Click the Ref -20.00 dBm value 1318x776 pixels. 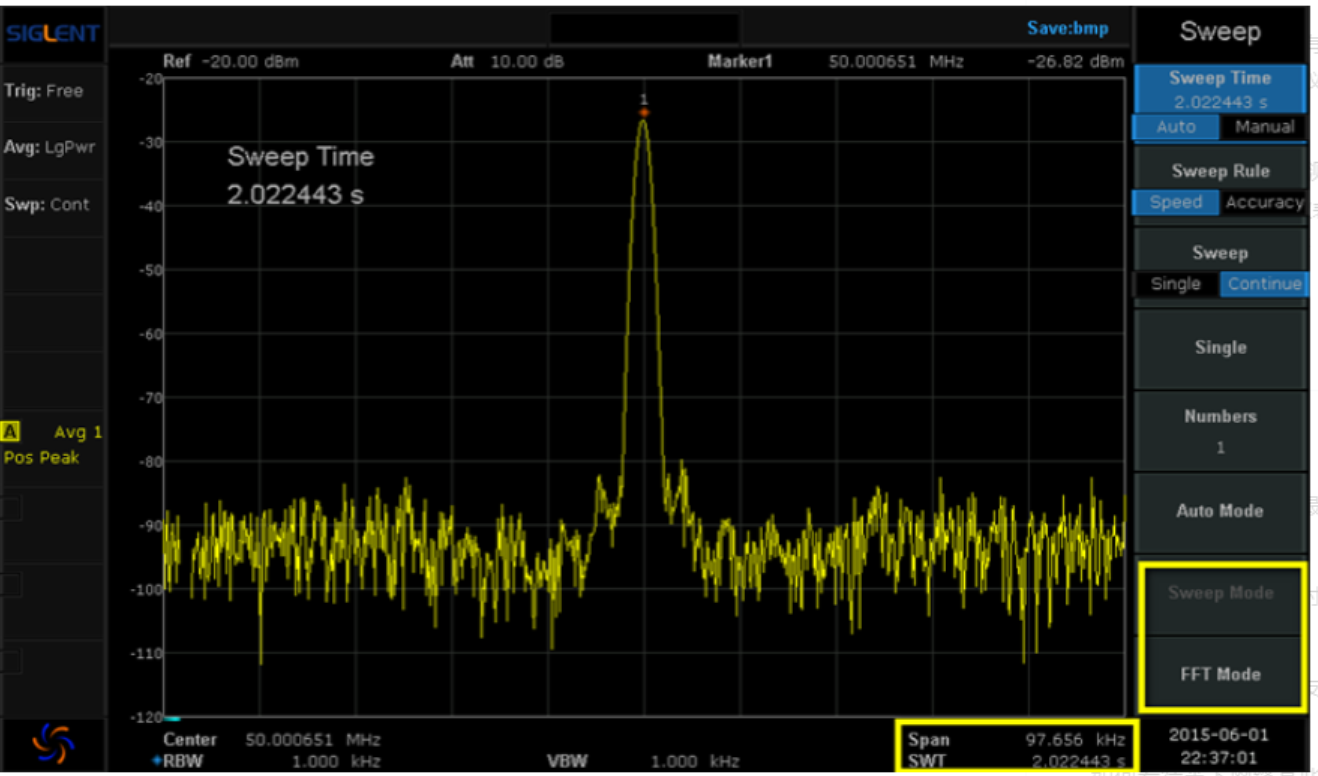point(230,62)
